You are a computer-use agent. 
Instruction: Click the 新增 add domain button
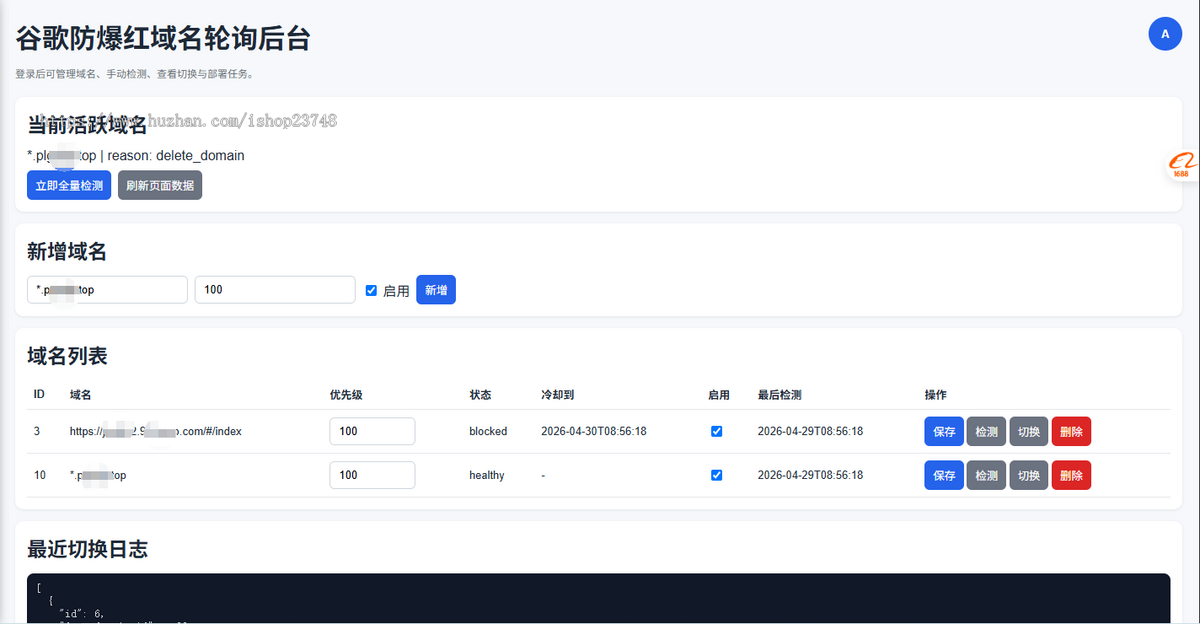pyautogui.click(x=436, y=290)
